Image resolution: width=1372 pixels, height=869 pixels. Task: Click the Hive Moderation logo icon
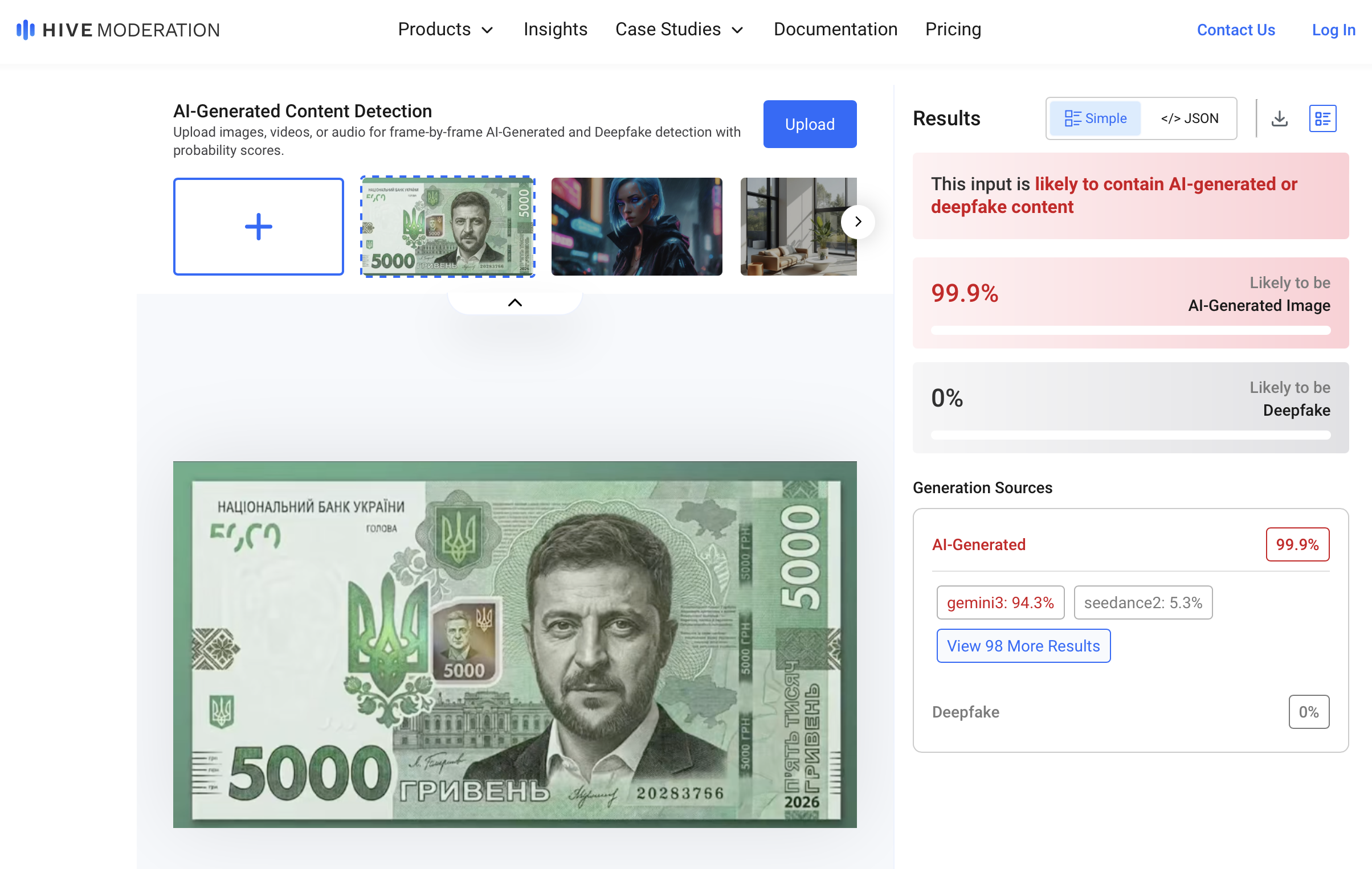point(26,30)
